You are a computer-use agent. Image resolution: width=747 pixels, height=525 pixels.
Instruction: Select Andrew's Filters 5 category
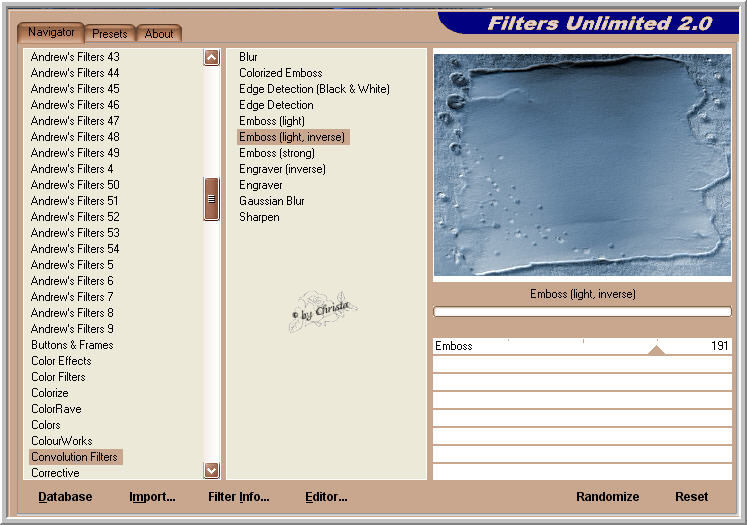click(72, 265)
